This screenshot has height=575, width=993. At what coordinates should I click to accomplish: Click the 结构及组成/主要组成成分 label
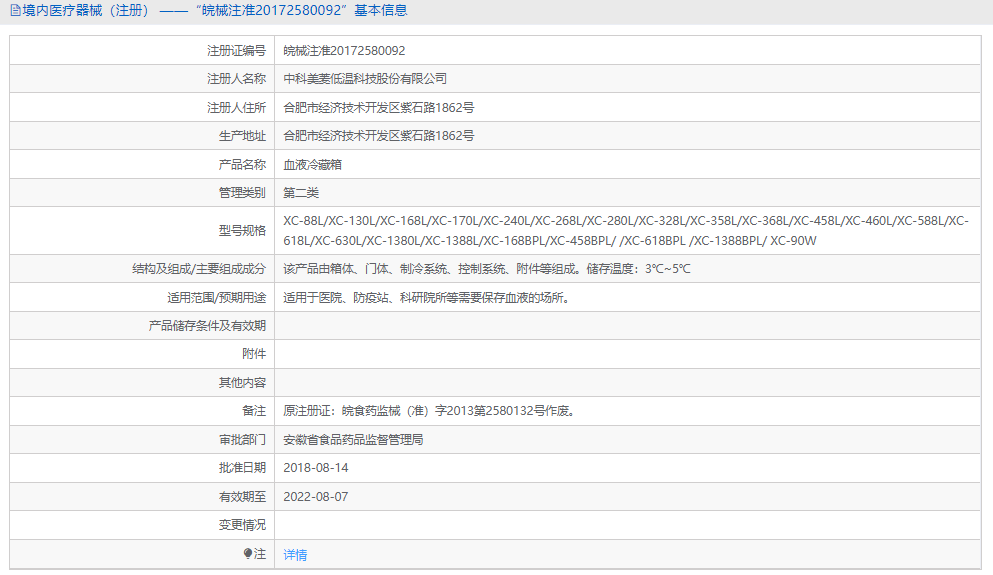(x=199, y=269)
